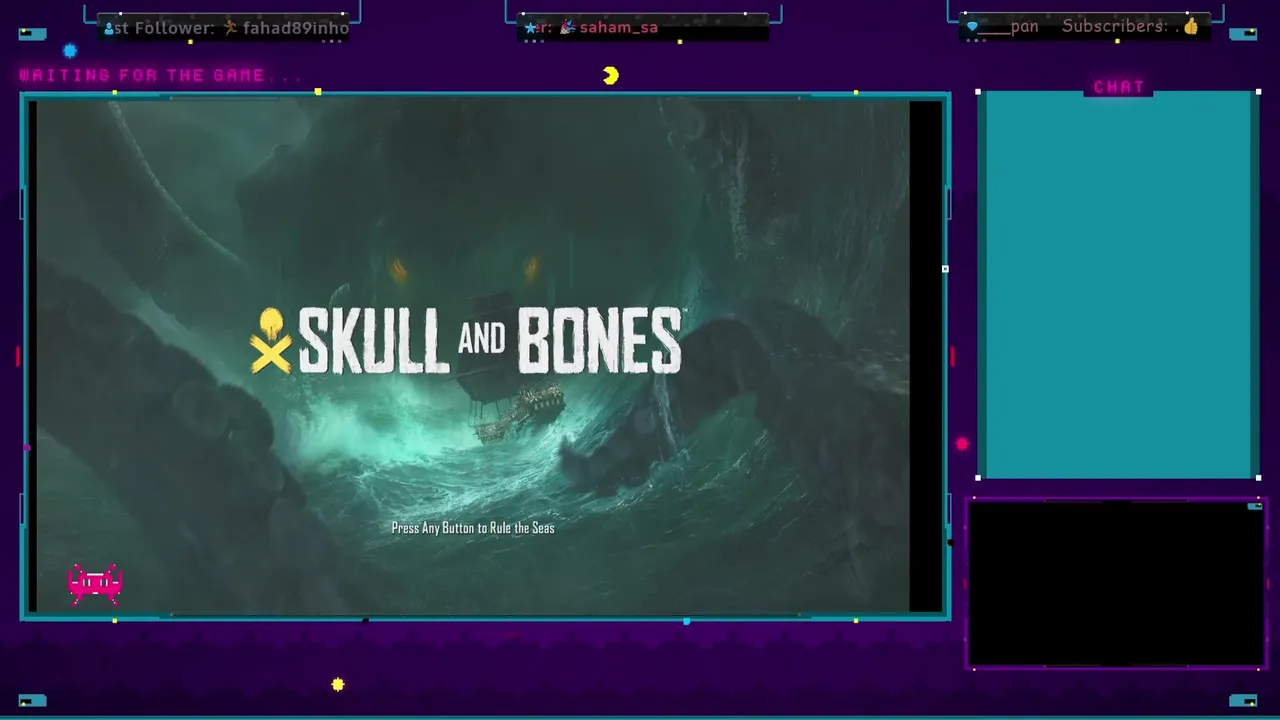Click the running man icon before fahad89inho

point(230,28)
